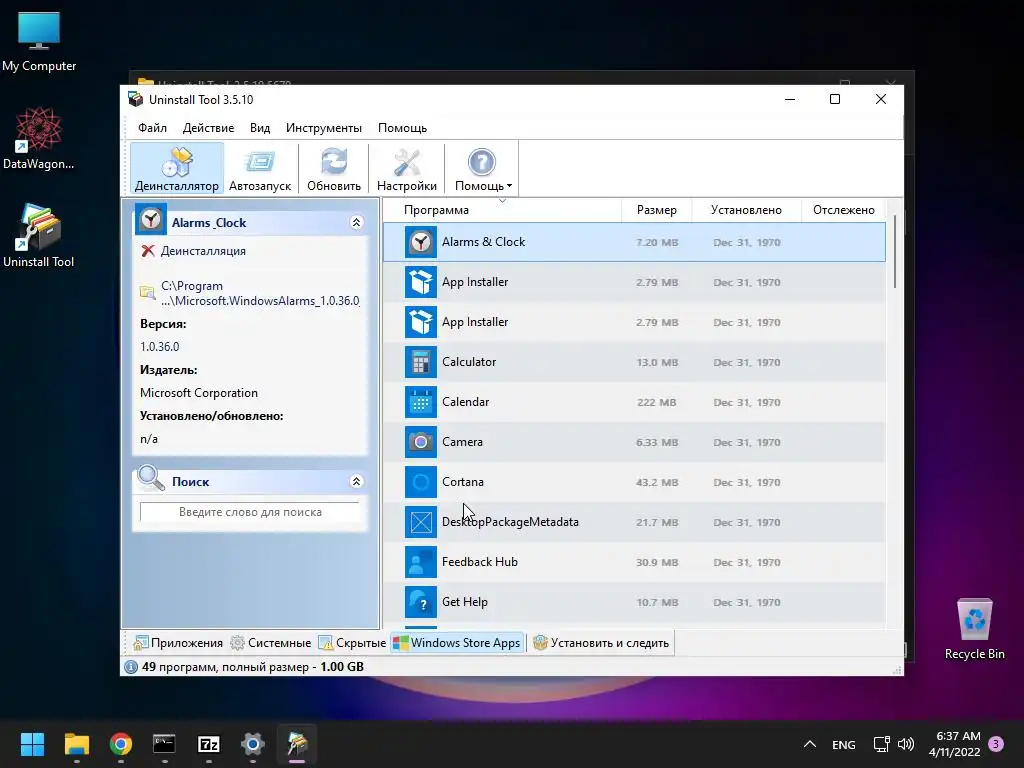Select the Alarms & Clock app icon
The width and height of the screenshot is (1024, 768).
click(421, 242)
